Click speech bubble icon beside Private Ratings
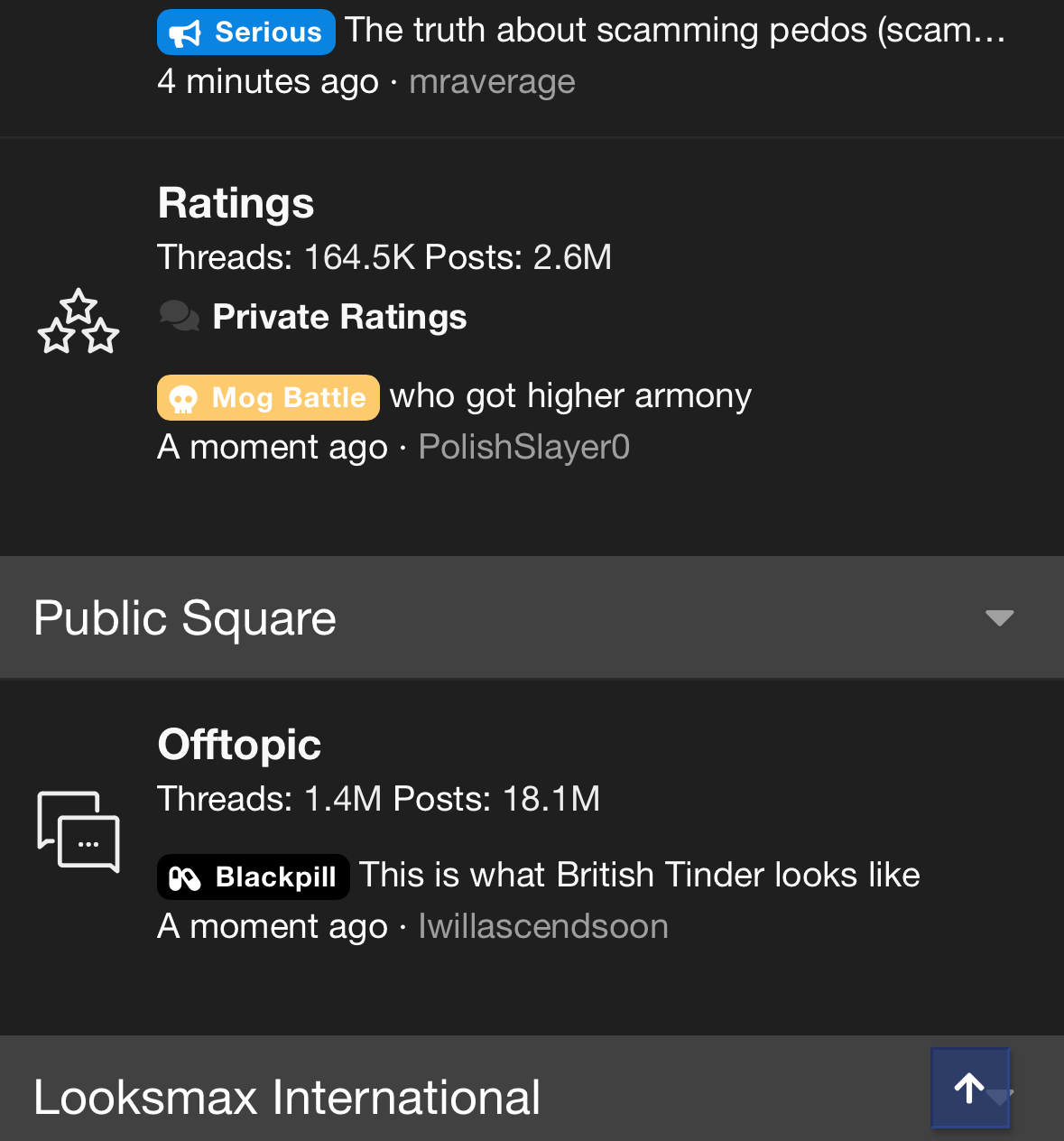 click(x=180, y=317)
